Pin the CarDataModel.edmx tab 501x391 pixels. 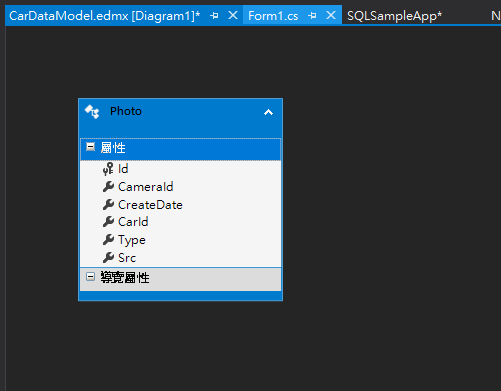pyautogui.click(x=214, y=15)
